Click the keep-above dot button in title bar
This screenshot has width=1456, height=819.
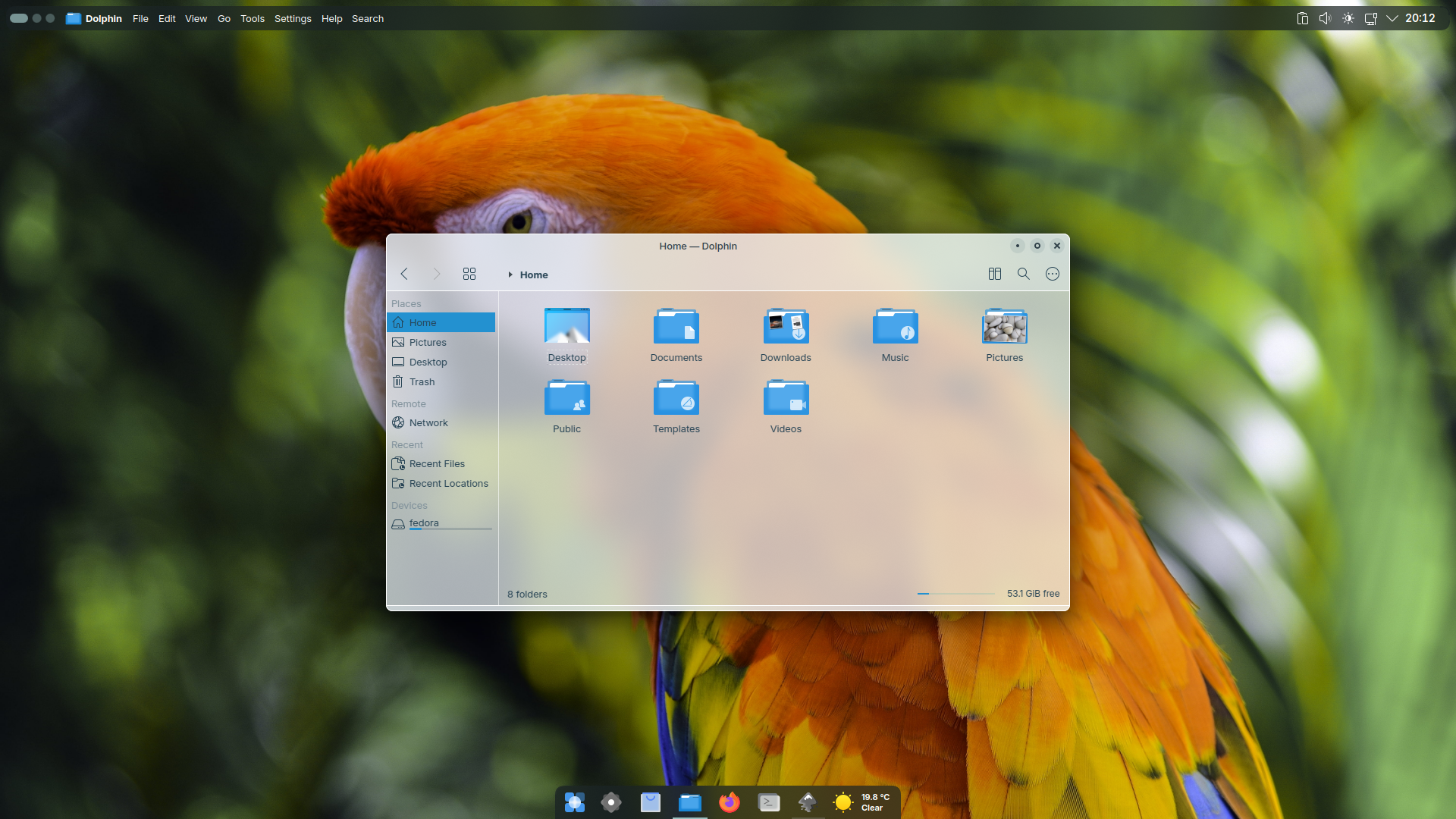[1018, 246]
